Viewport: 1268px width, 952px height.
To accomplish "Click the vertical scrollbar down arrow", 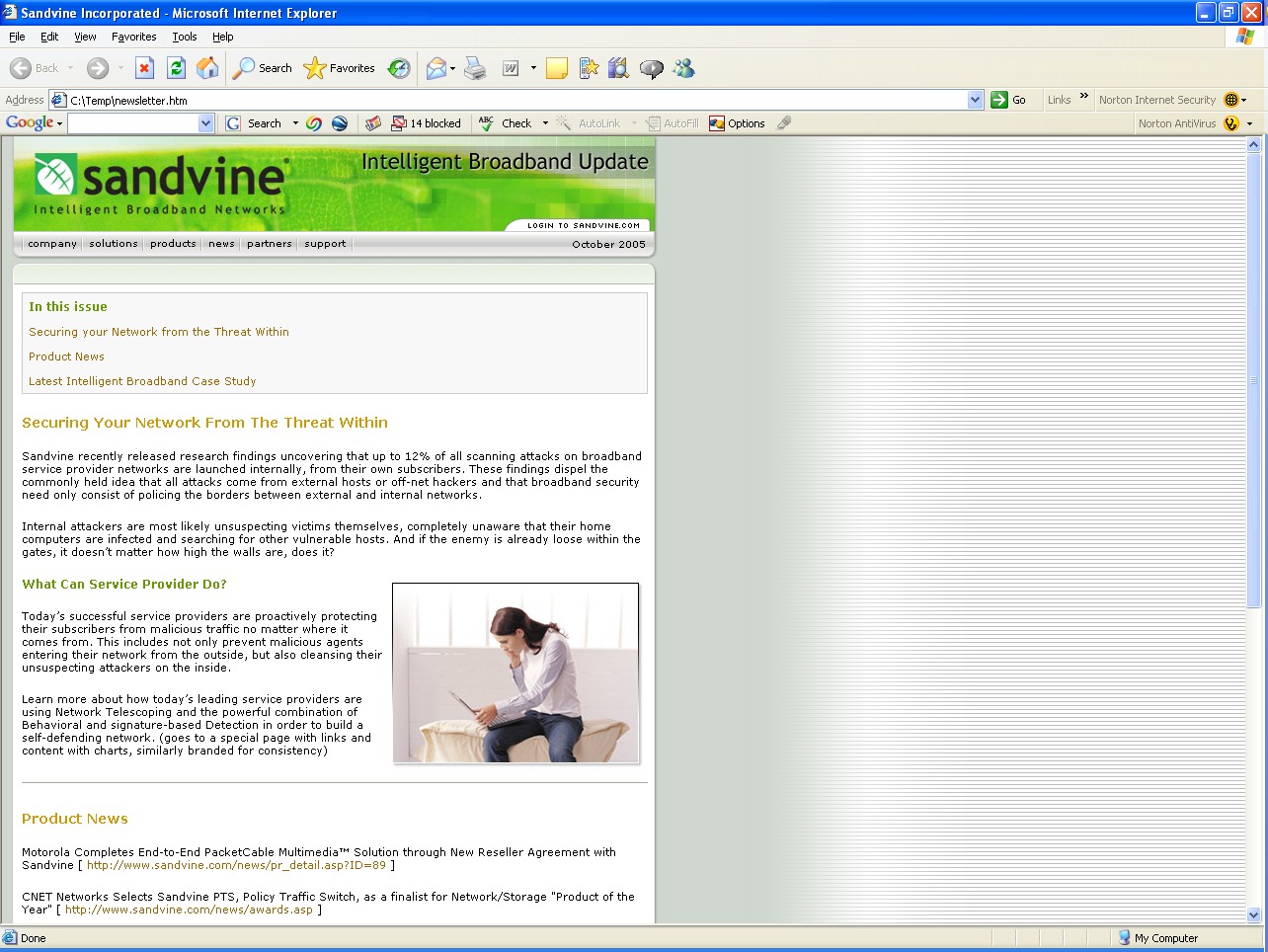I will pos(1254,914).
